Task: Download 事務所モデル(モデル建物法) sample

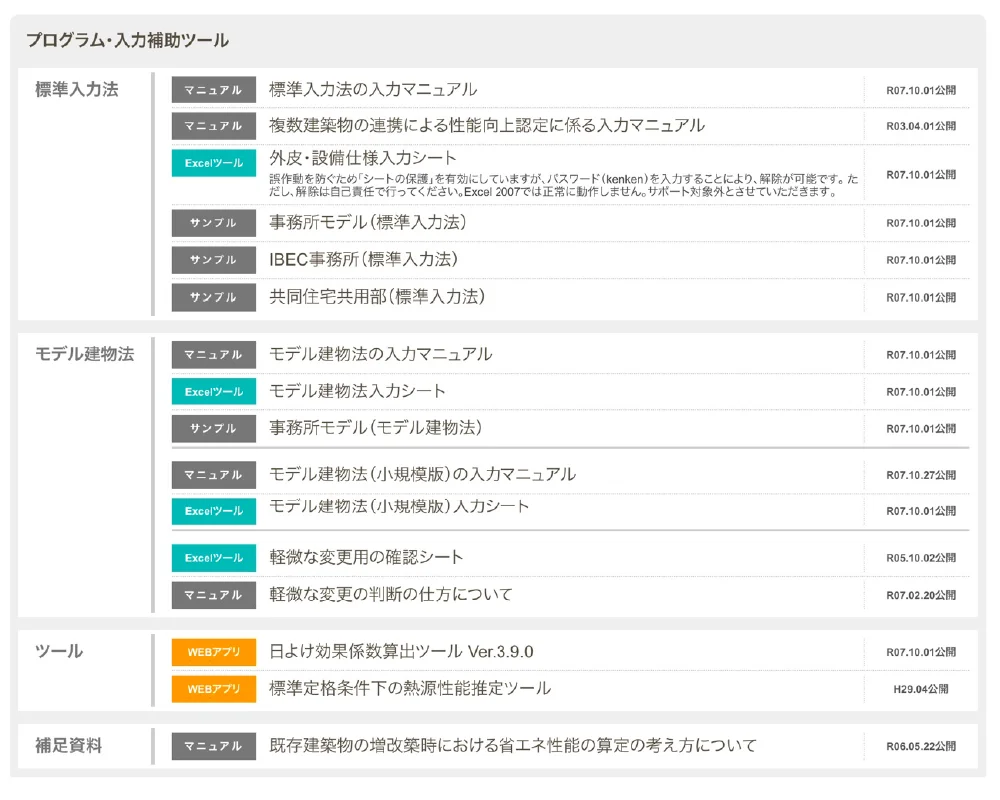Action: pyautogui.click(x=375, y=428)
